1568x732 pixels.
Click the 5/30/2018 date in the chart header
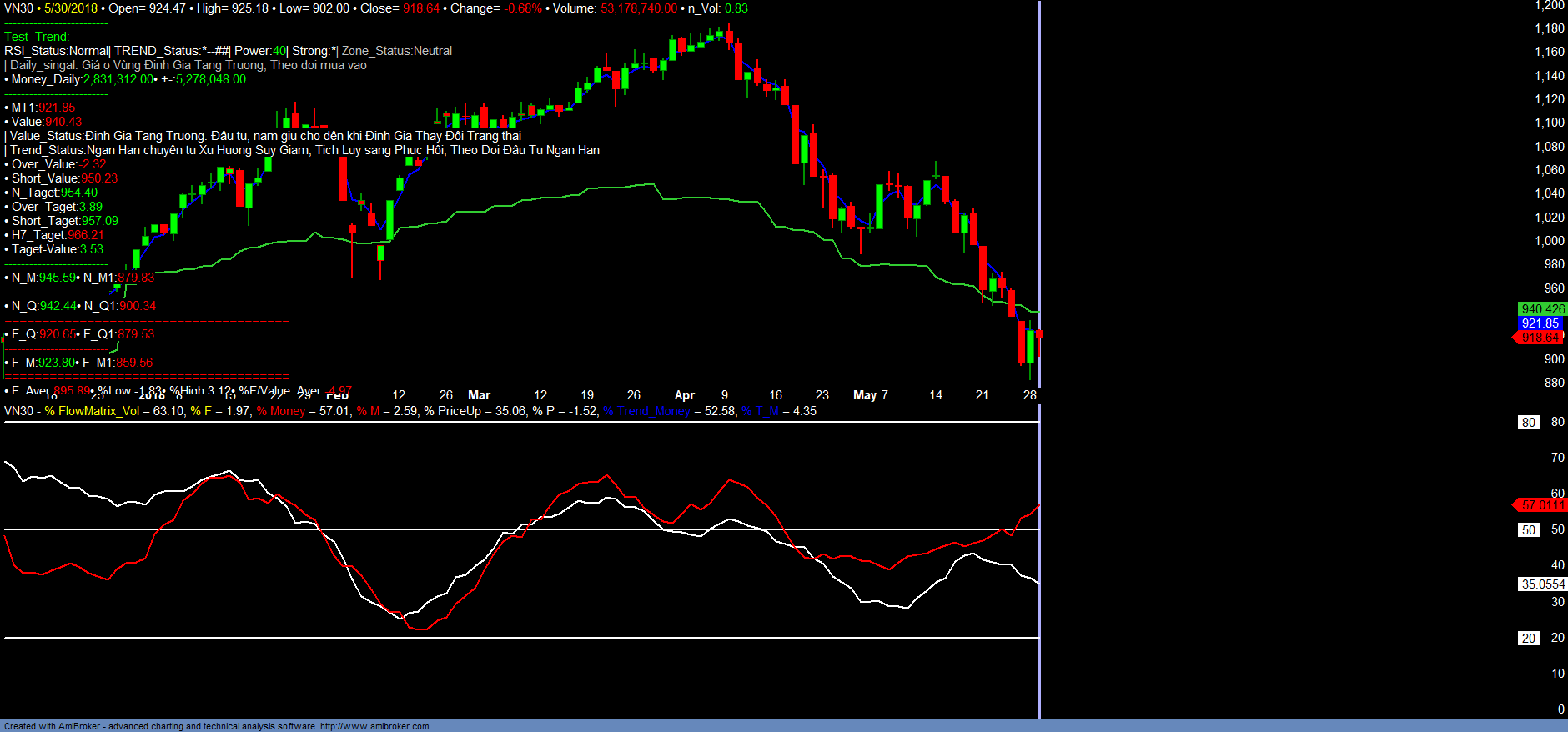[71, 8]
